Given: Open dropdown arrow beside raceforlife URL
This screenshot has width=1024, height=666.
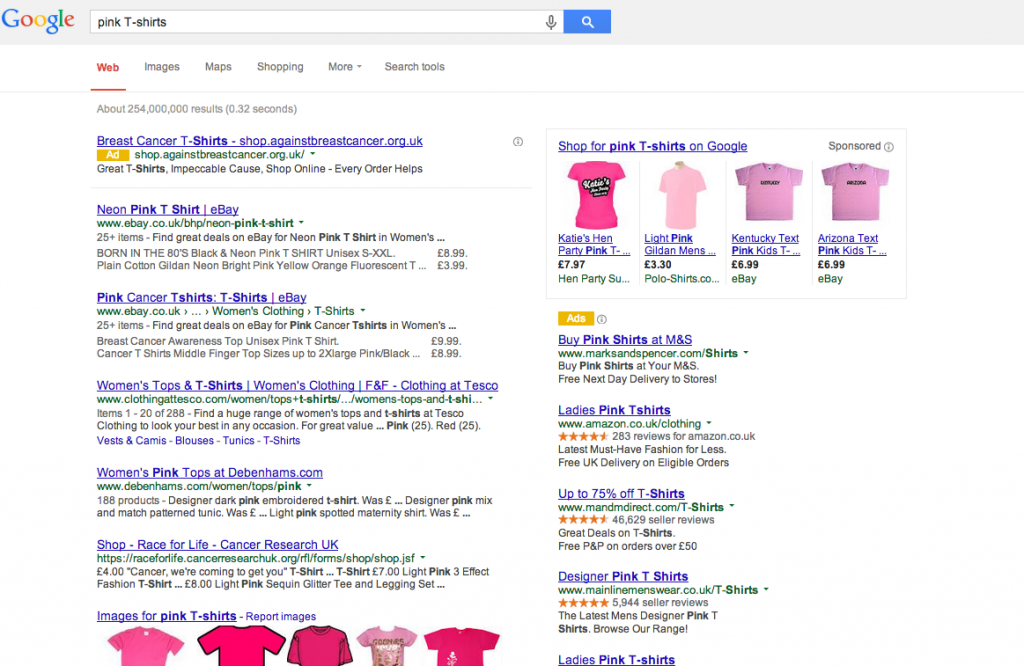Looking at the screenshot, I should click(x=423, y=558).
